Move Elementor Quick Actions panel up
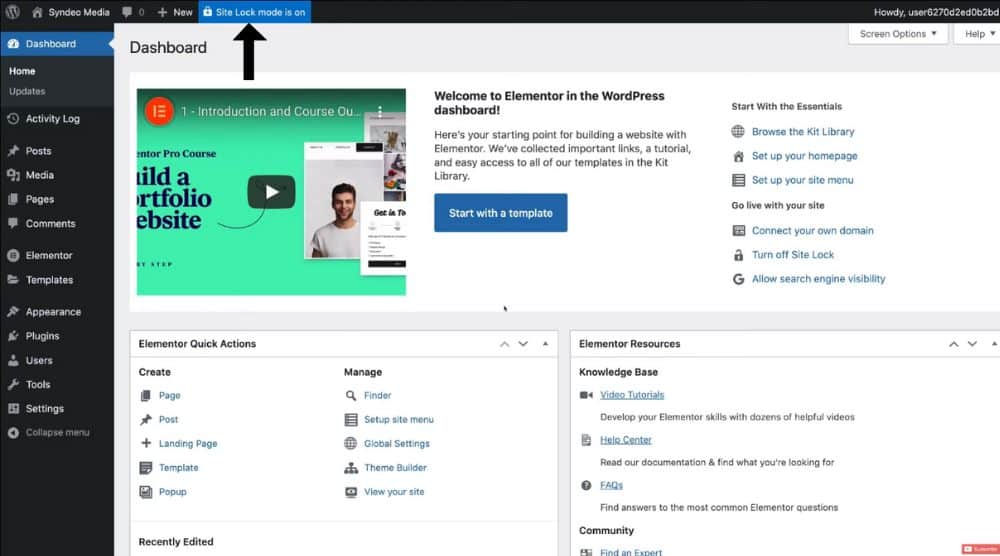This screenshot has height=556, width=1000. click(504, 344)
